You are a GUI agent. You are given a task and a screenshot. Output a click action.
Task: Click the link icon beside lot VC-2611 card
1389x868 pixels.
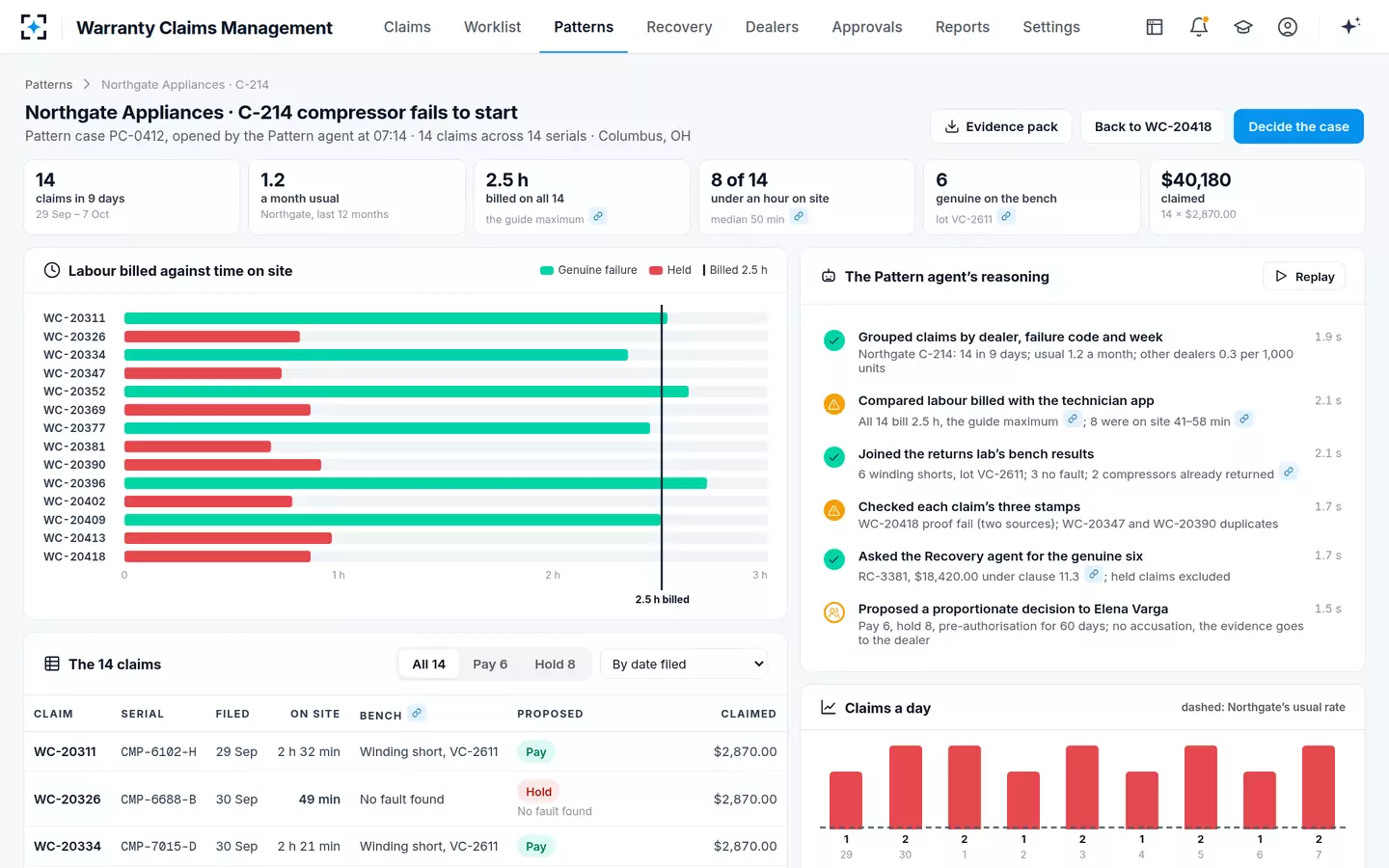(x=1006, y=217)
